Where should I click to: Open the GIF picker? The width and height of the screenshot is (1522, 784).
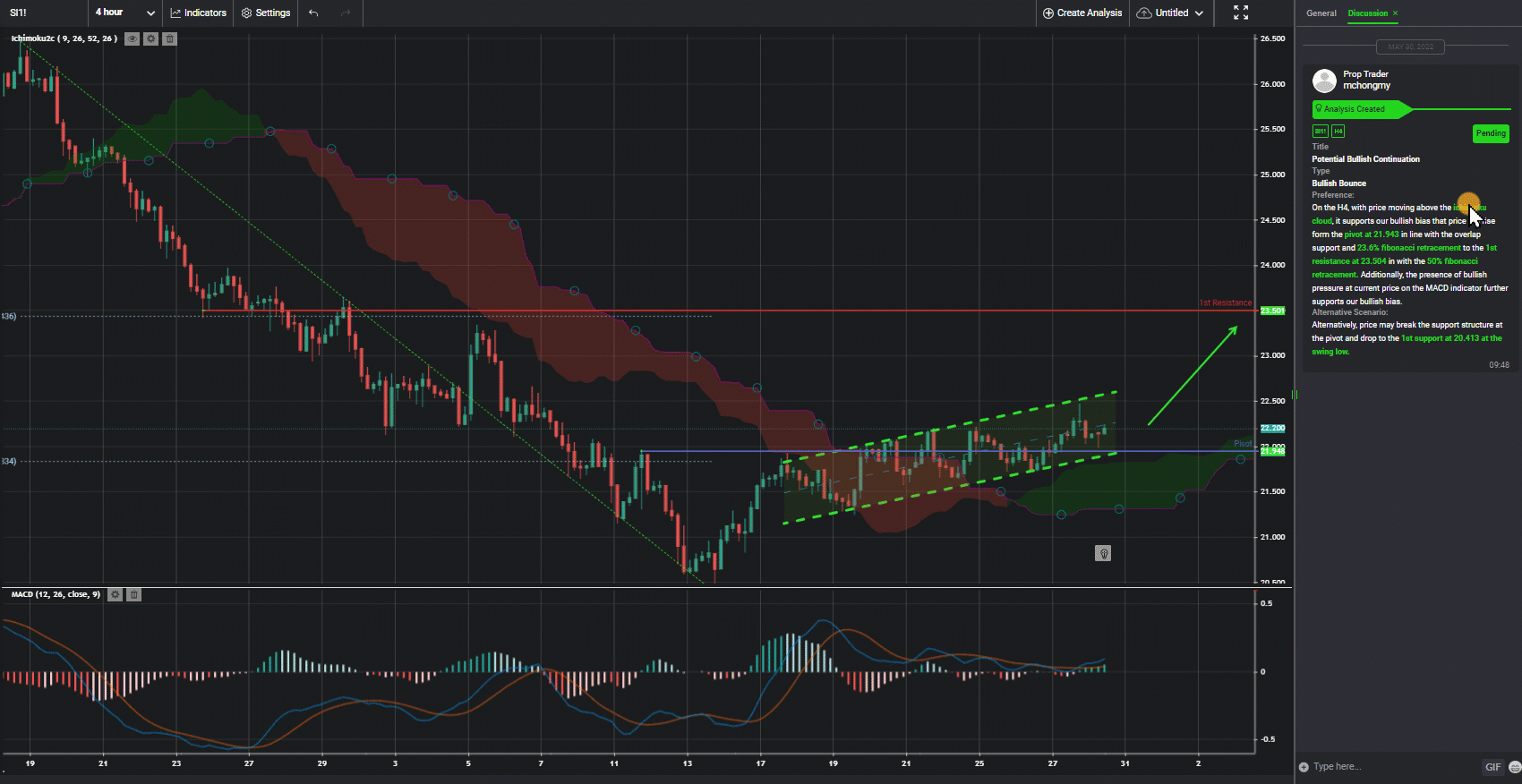pos(1492,767)
